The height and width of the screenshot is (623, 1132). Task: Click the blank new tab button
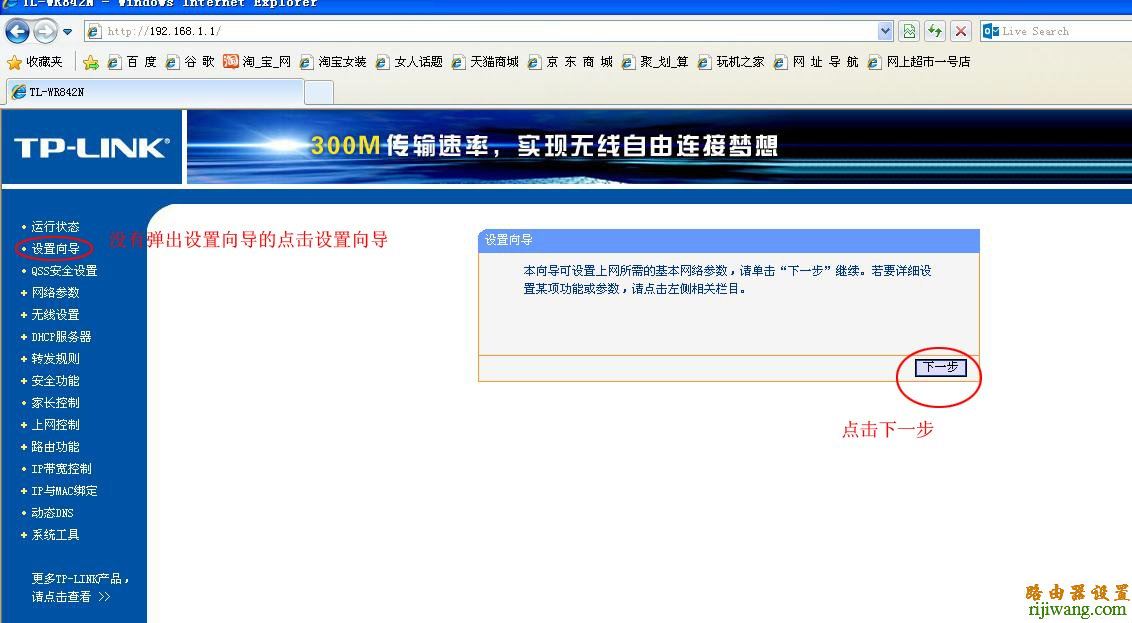click(x=319, y=93)
